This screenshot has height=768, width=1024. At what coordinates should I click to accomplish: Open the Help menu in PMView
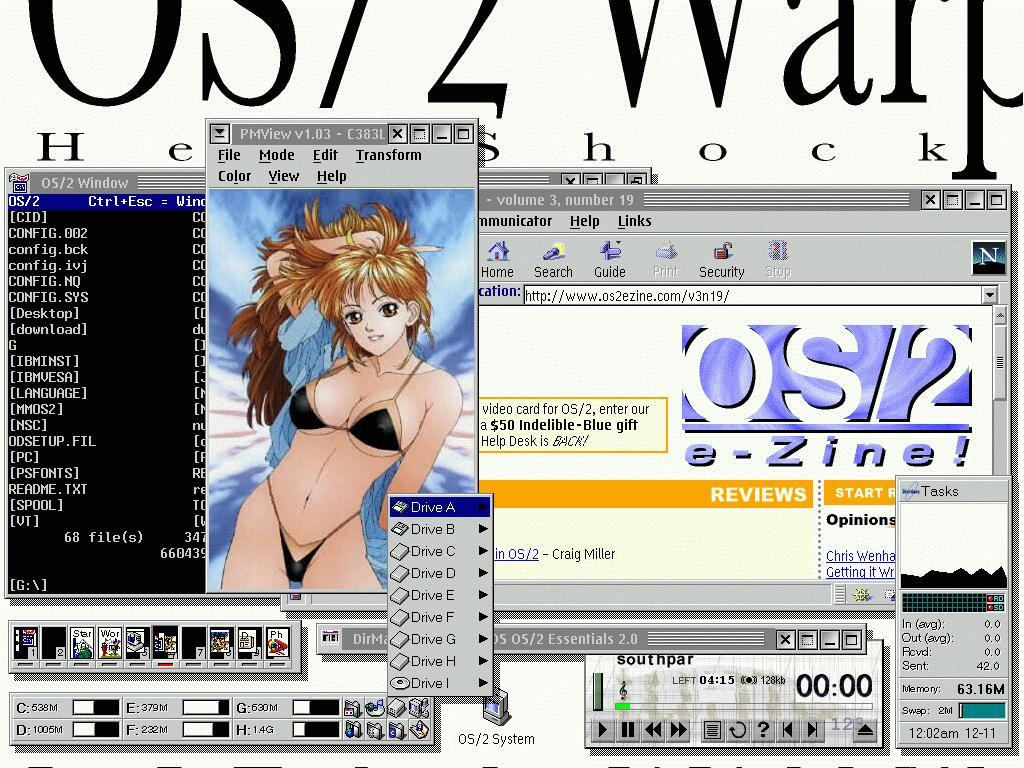click(x=332, y=176)
